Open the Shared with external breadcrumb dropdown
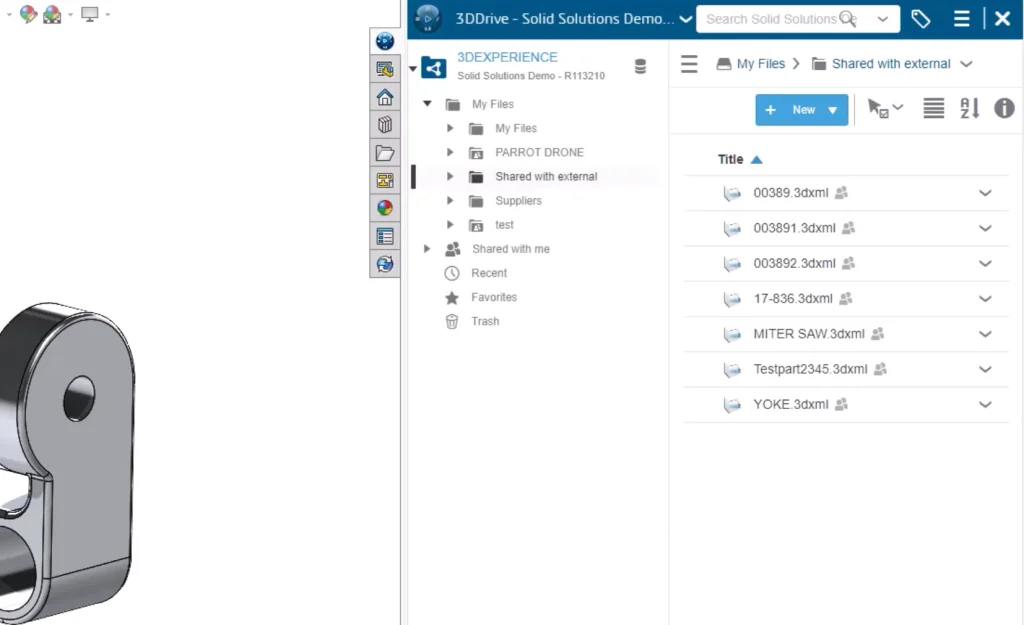1024x625 pixels. (967, 64)
